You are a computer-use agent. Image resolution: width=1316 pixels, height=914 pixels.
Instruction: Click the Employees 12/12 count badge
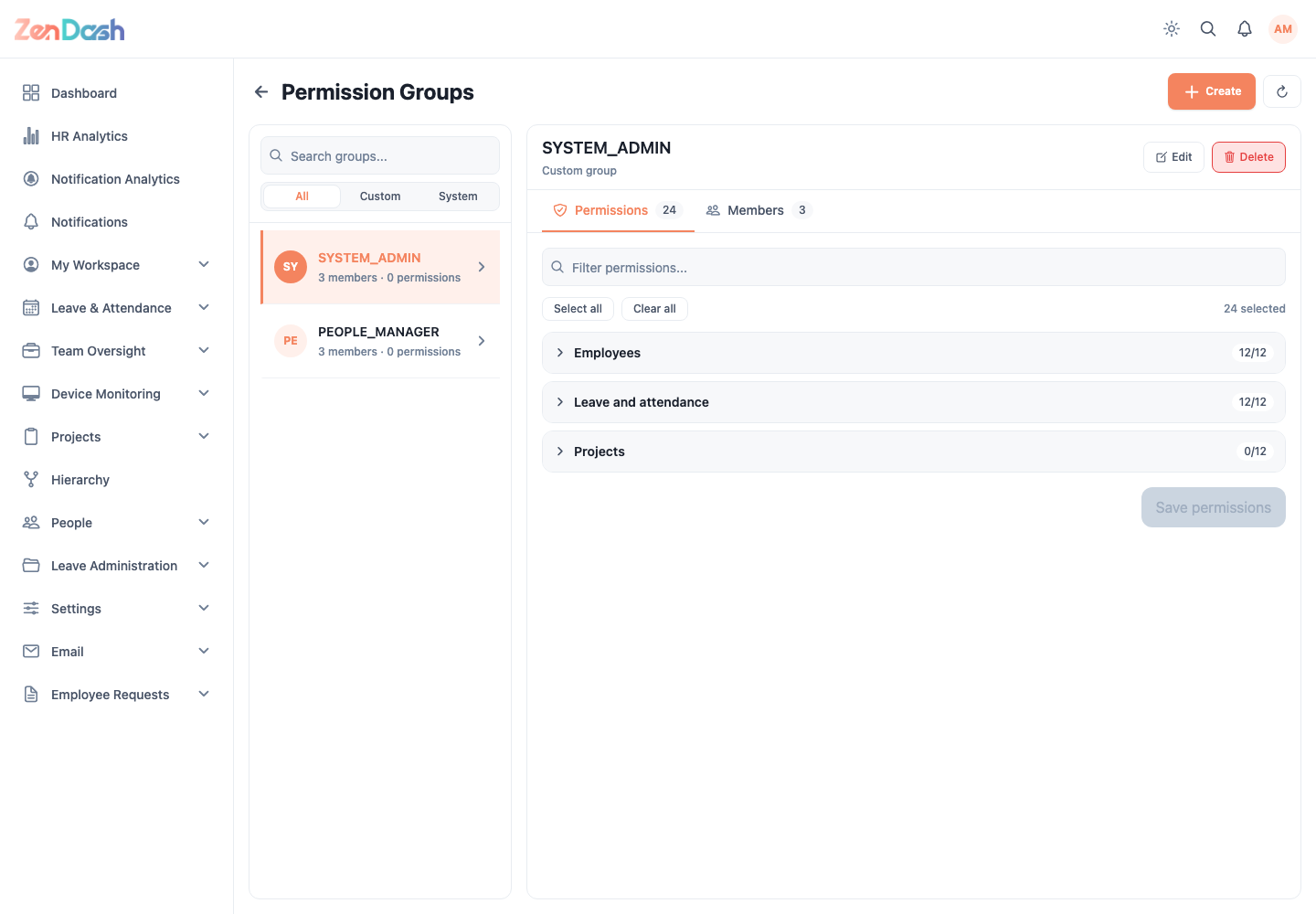(1253, 353)
